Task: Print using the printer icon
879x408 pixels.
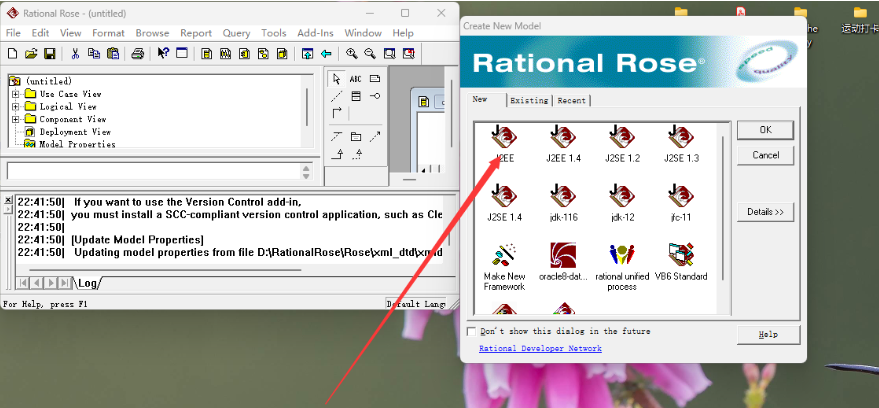Action: pyautogui.click(x=138, y=54)
